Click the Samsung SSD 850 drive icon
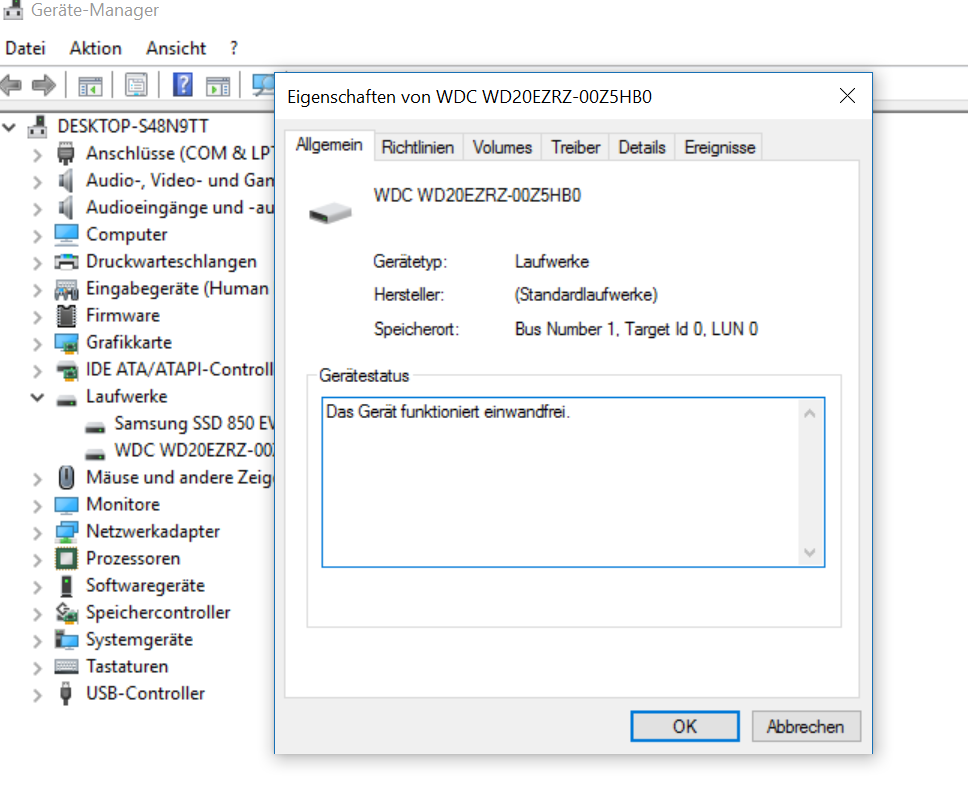The image size is (968, 794). point(94,427)
